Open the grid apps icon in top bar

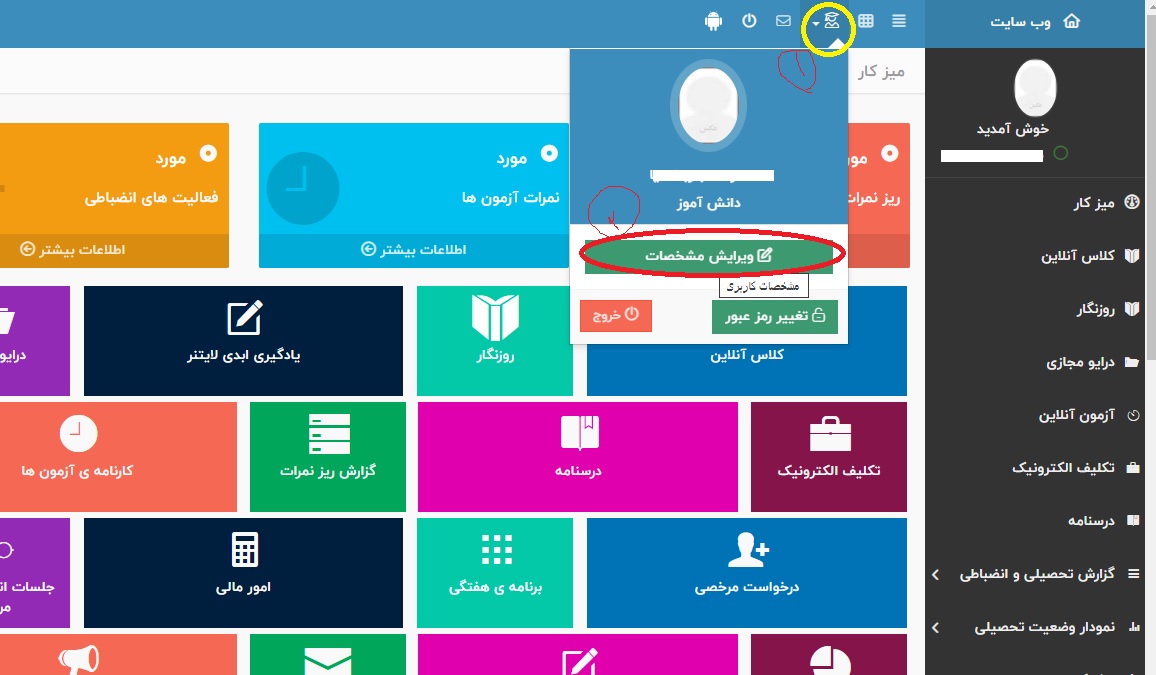pos(866,21)
